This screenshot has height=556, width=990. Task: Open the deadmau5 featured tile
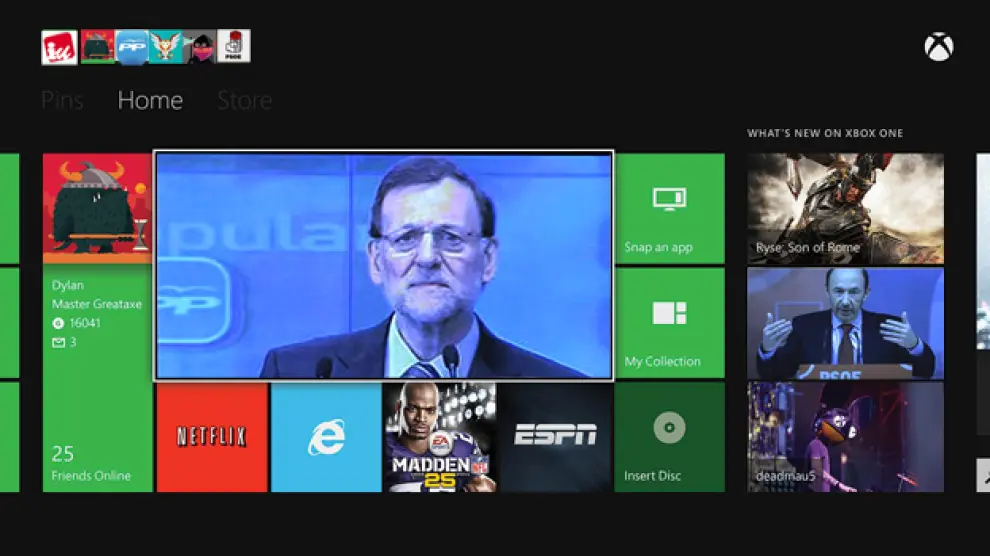[845, 437]
